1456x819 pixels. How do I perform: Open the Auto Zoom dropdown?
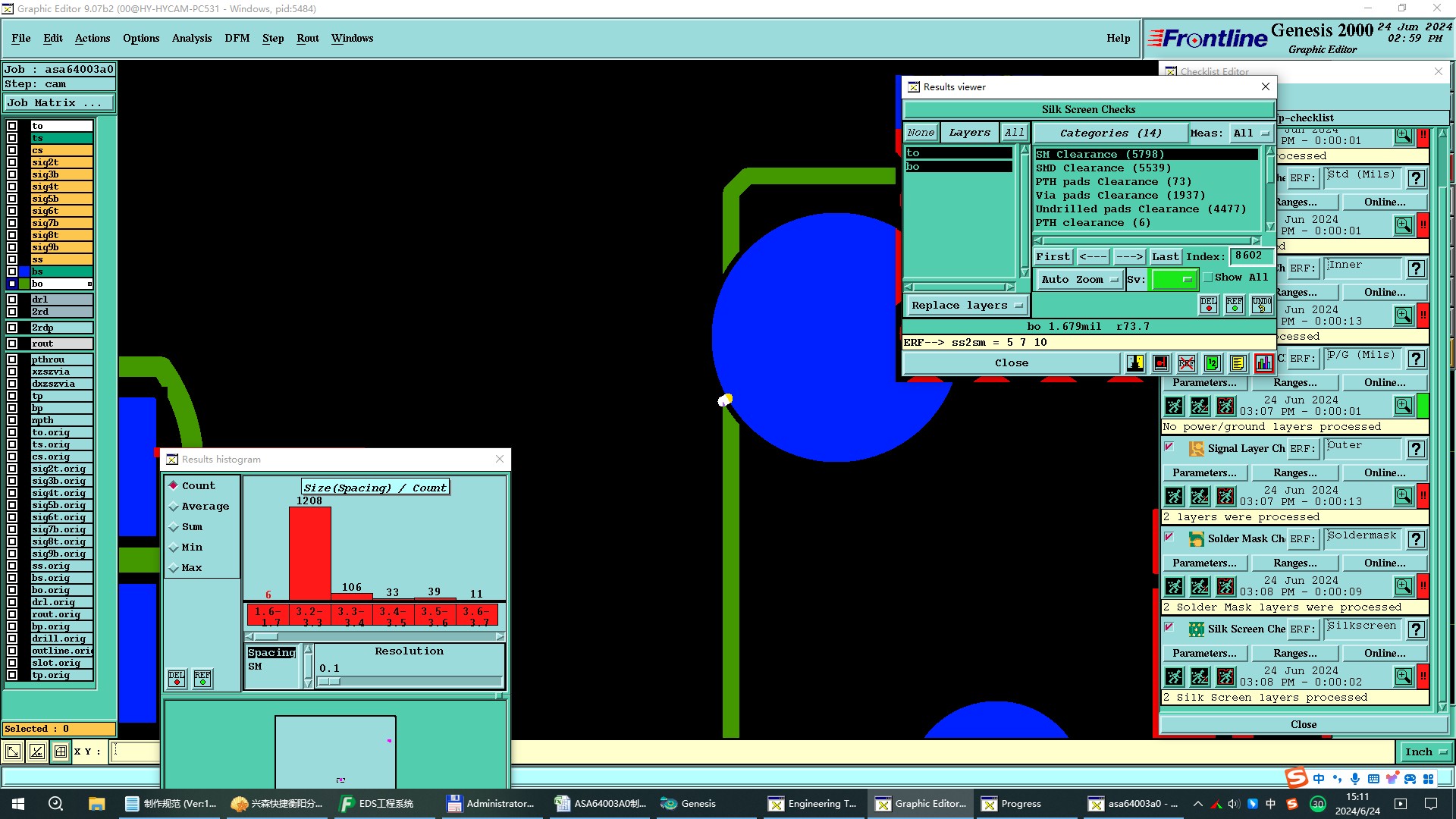point(1079,280)
